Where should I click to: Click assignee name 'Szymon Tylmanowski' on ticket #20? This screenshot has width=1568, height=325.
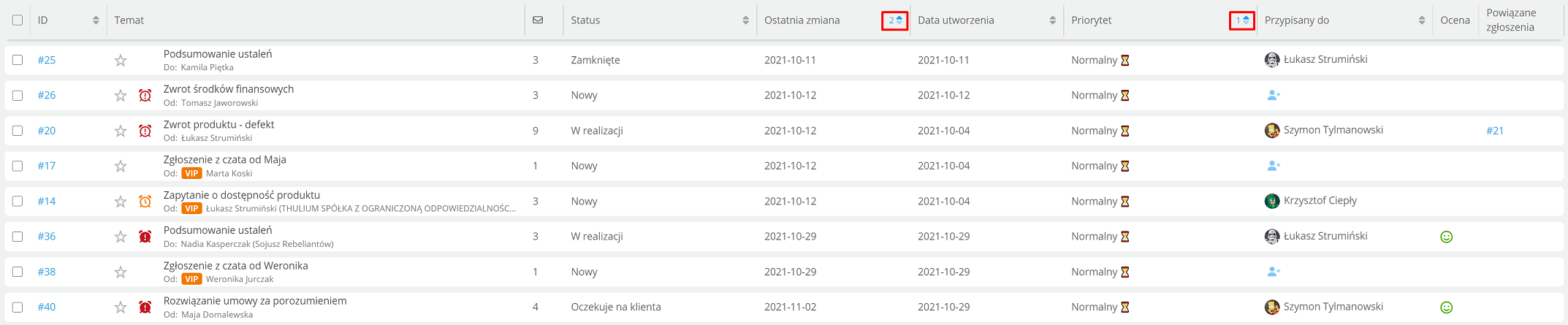[1333, 130]
